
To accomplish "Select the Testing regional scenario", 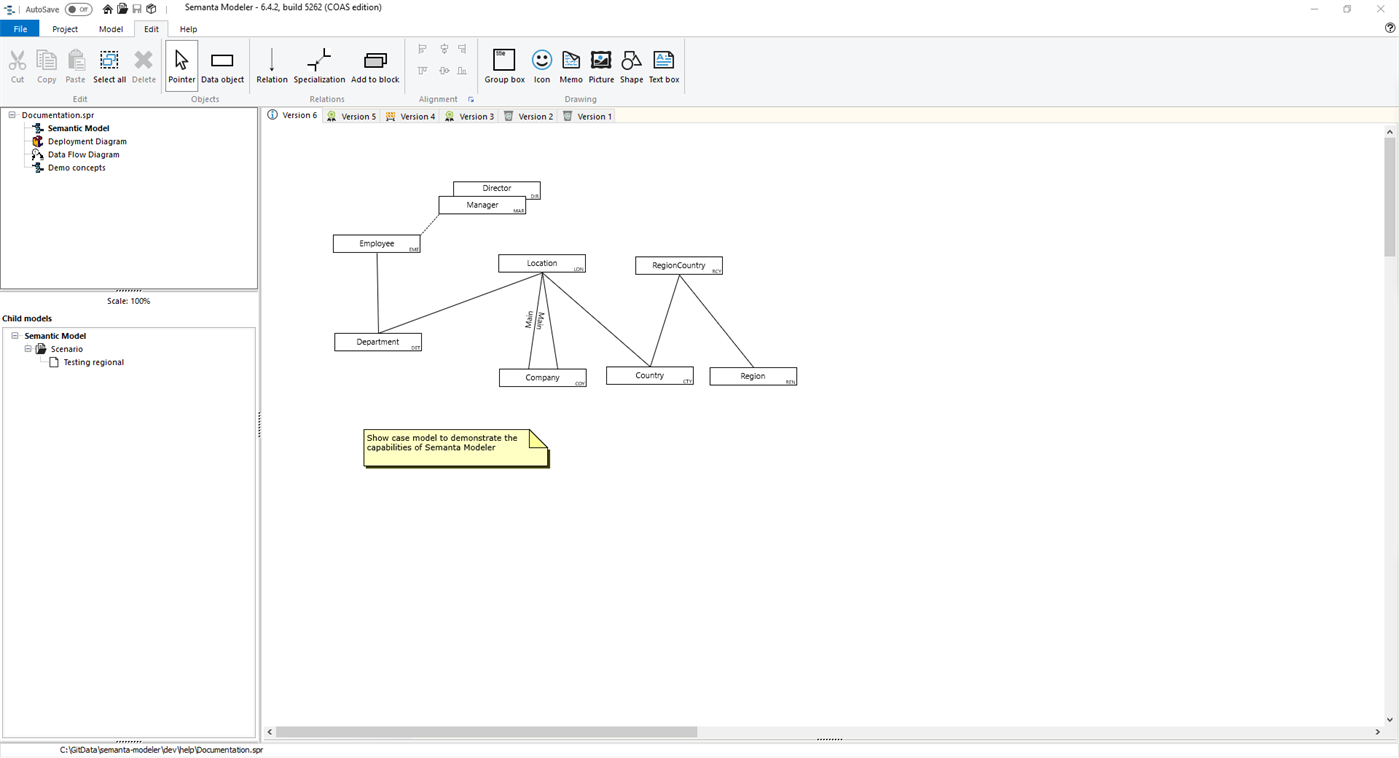I will click(x=91, y=362).
